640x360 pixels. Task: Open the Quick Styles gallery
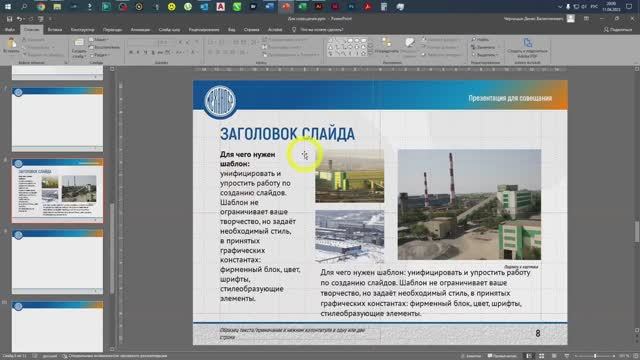(x=409, y=45)
